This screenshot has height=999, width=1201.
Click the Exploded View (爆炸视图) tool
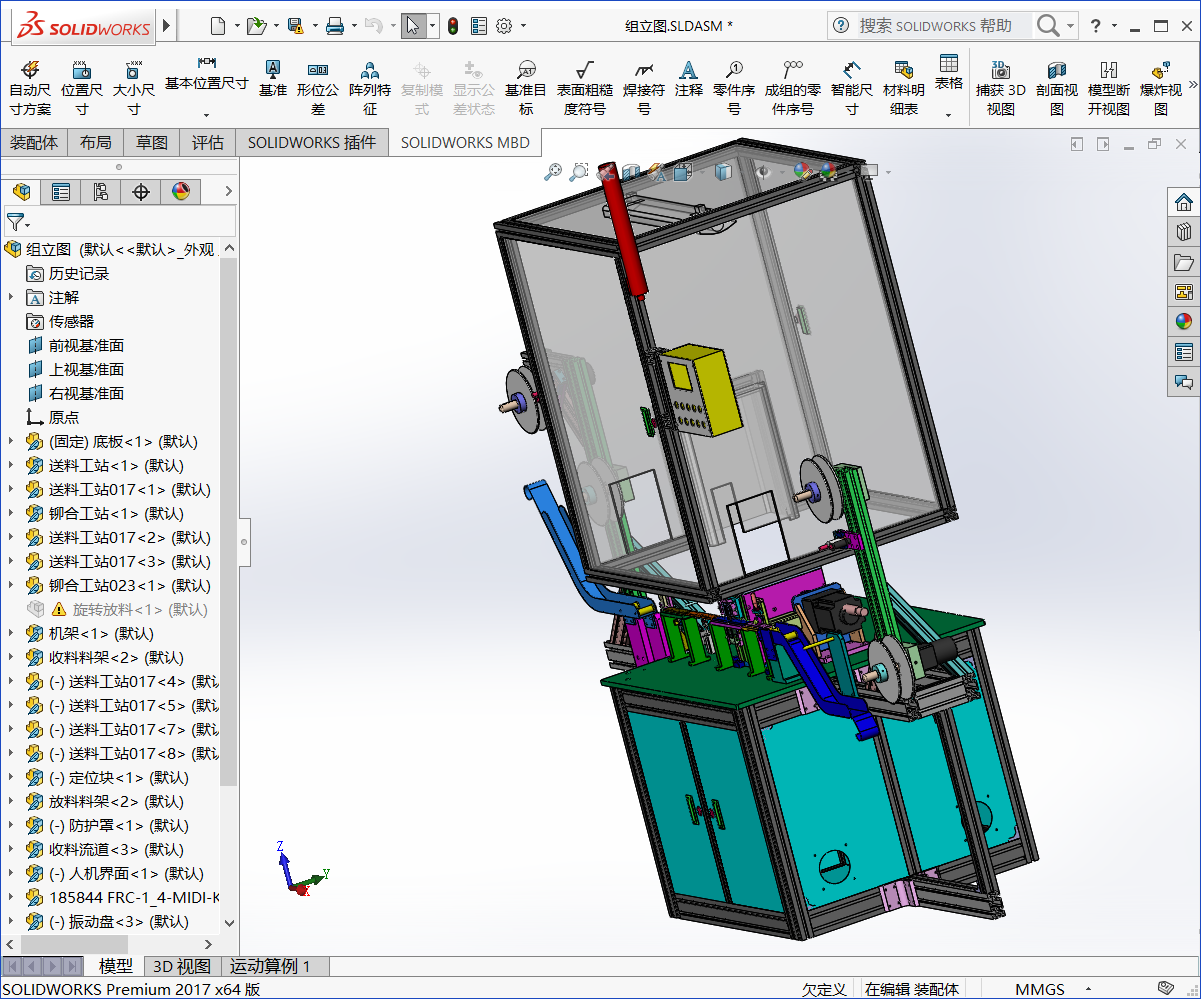[1161, 86]
